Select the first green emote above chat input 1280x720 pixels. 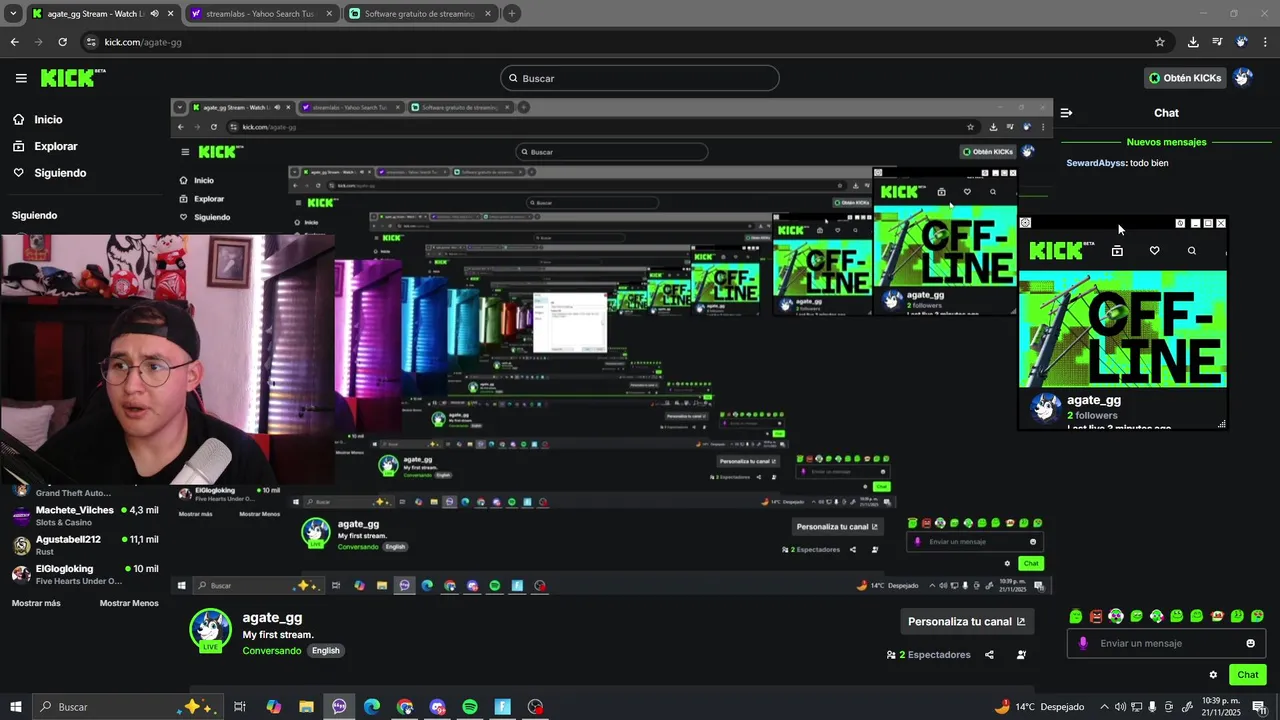pos(1075,616)
